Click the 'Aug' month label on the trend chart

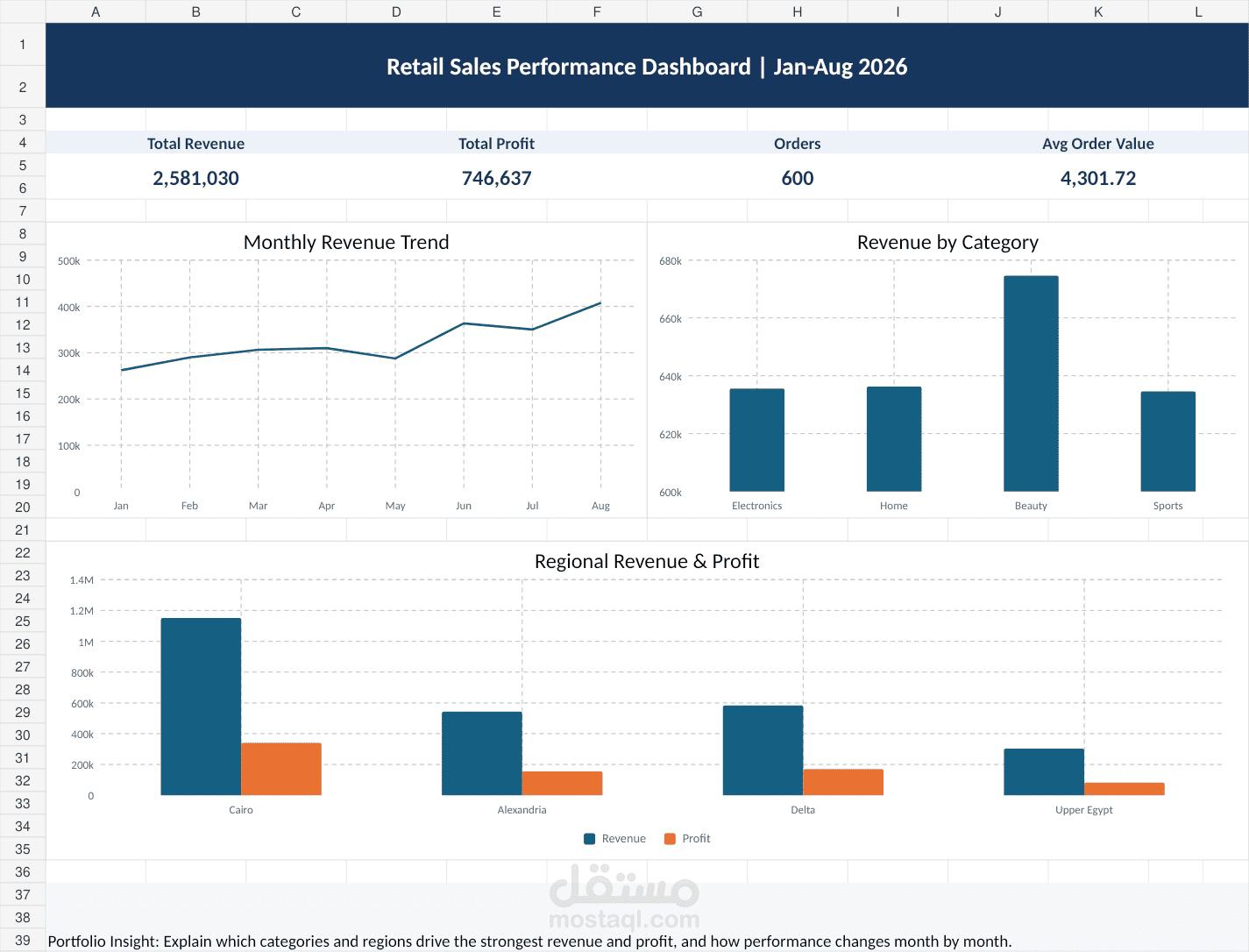600,506
